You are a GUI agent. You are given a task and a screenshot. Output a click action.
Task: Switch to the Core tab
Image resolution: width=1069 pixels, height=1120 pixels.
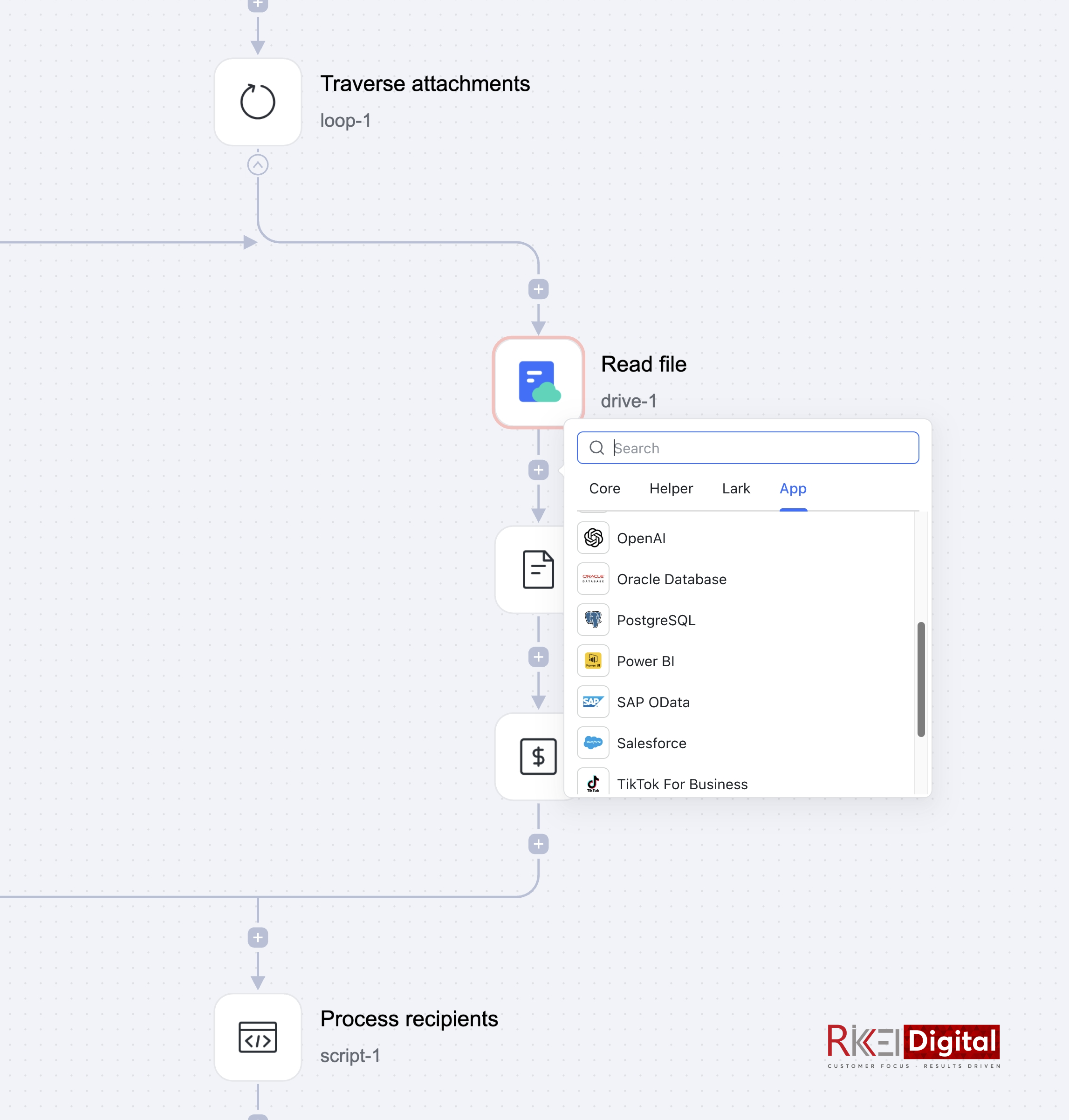click(604, 488)
